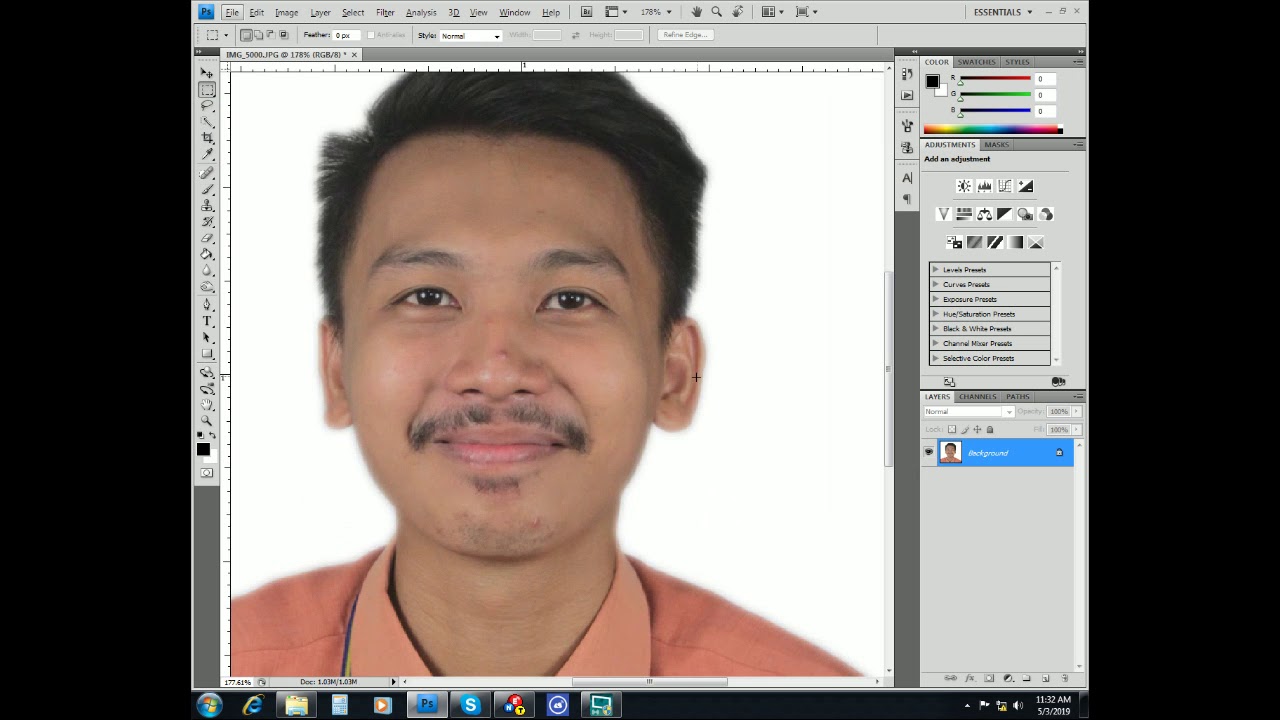Click the Refine Edge button
Screen dimensions: 1280x720
point(685,35)
